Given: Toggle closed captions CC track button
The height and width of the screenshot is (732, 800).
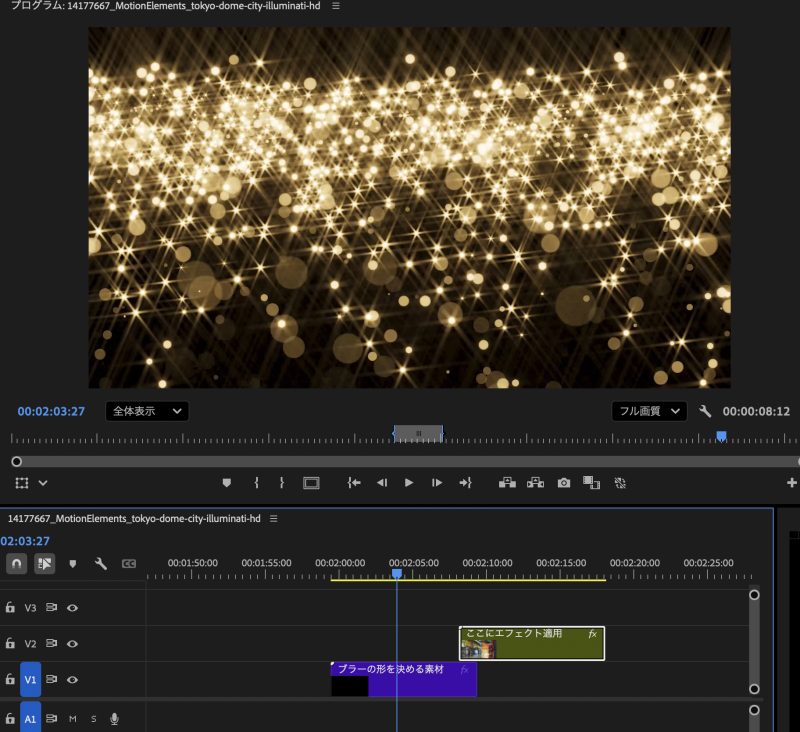Looking at the screenshot, I should pos(129,563).
